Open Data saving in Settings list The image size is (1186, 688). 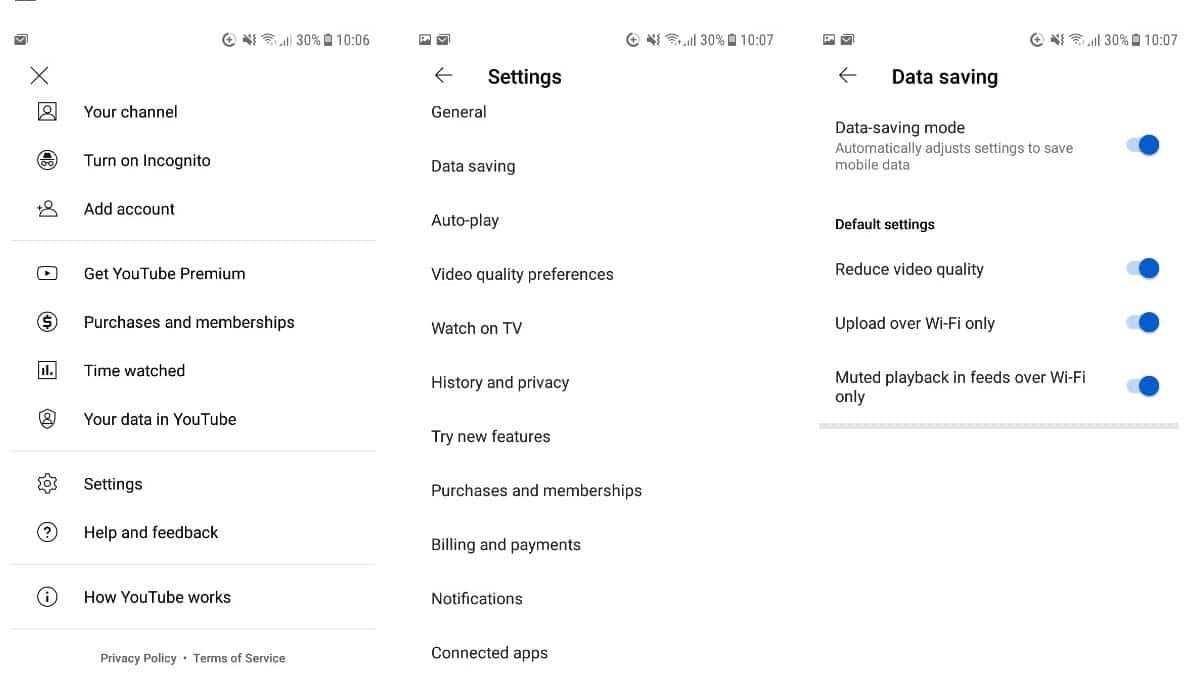point(473,166)
